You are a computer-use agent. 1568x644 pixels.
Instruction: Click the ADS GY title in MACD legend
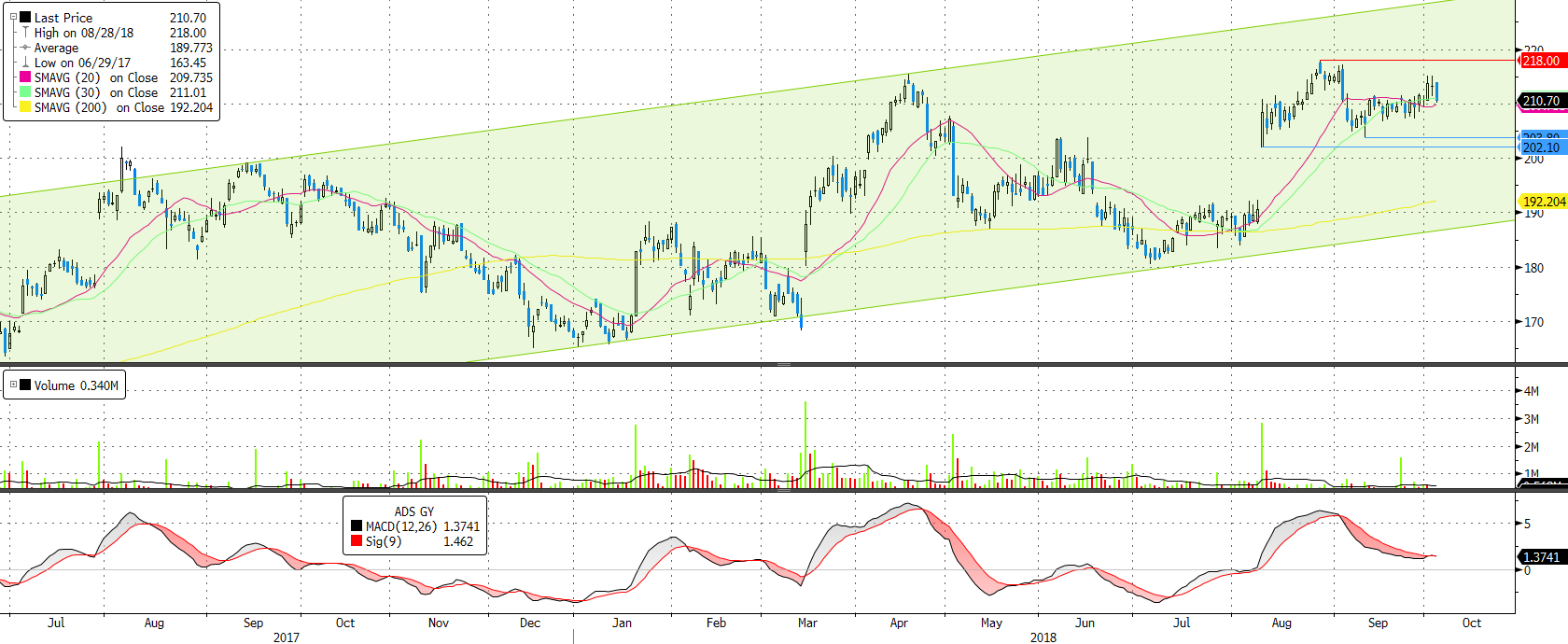(414, 511)
